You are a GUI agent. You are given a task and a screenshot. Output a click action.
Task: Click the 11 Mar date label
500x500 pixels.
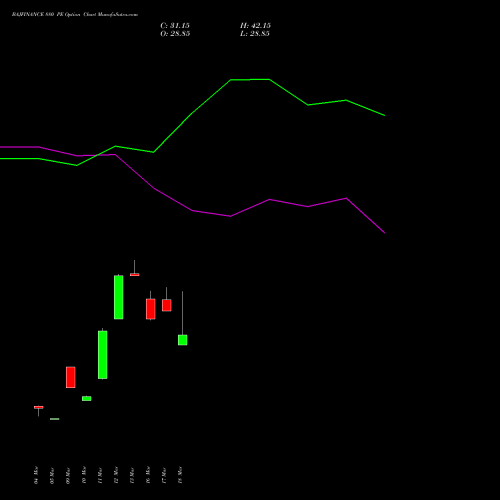click(x=100, y=475)
